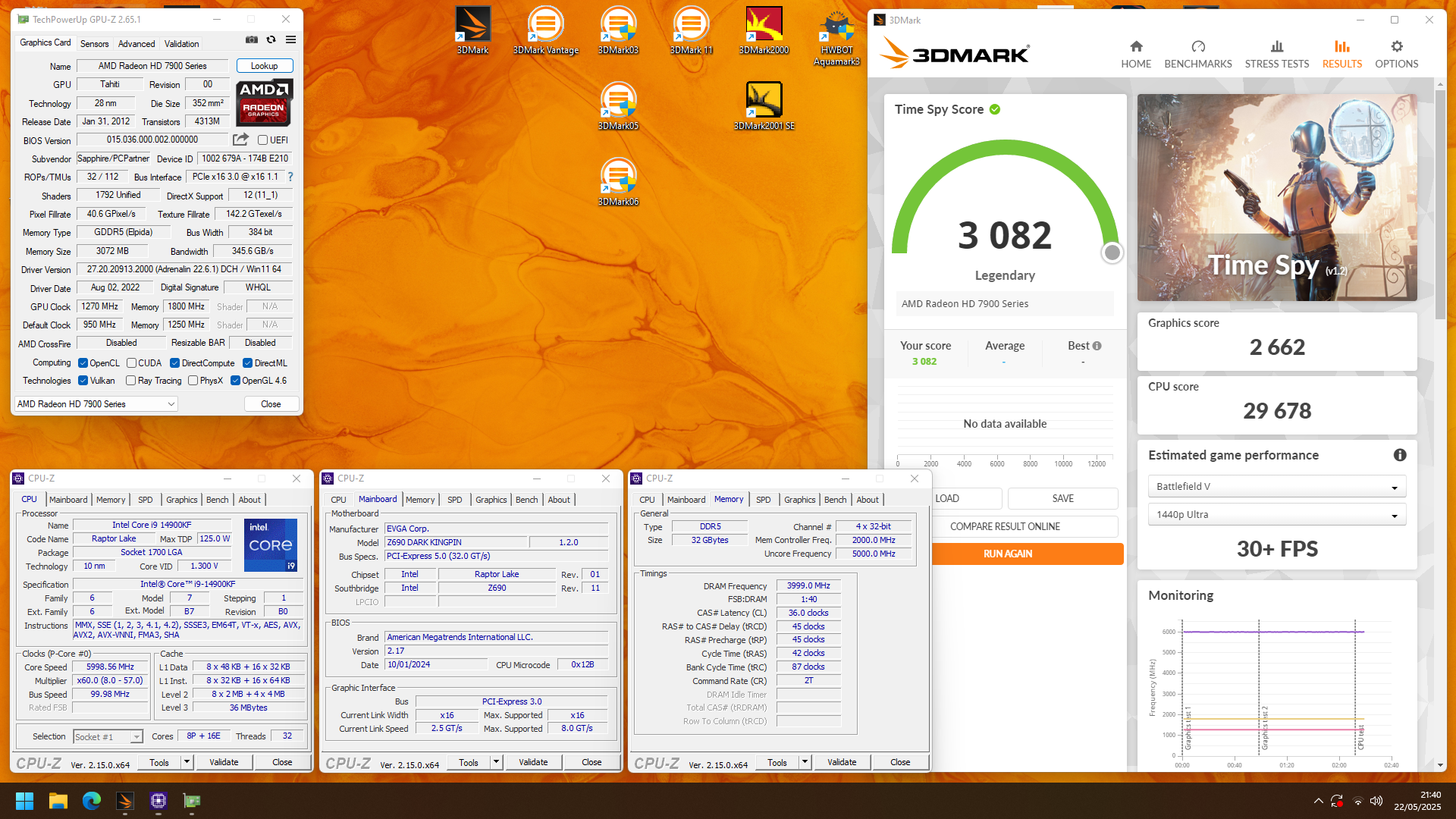
Task: Open the HWBOT Aquamark3 desktop shortcut
Action: click(836, 36)
